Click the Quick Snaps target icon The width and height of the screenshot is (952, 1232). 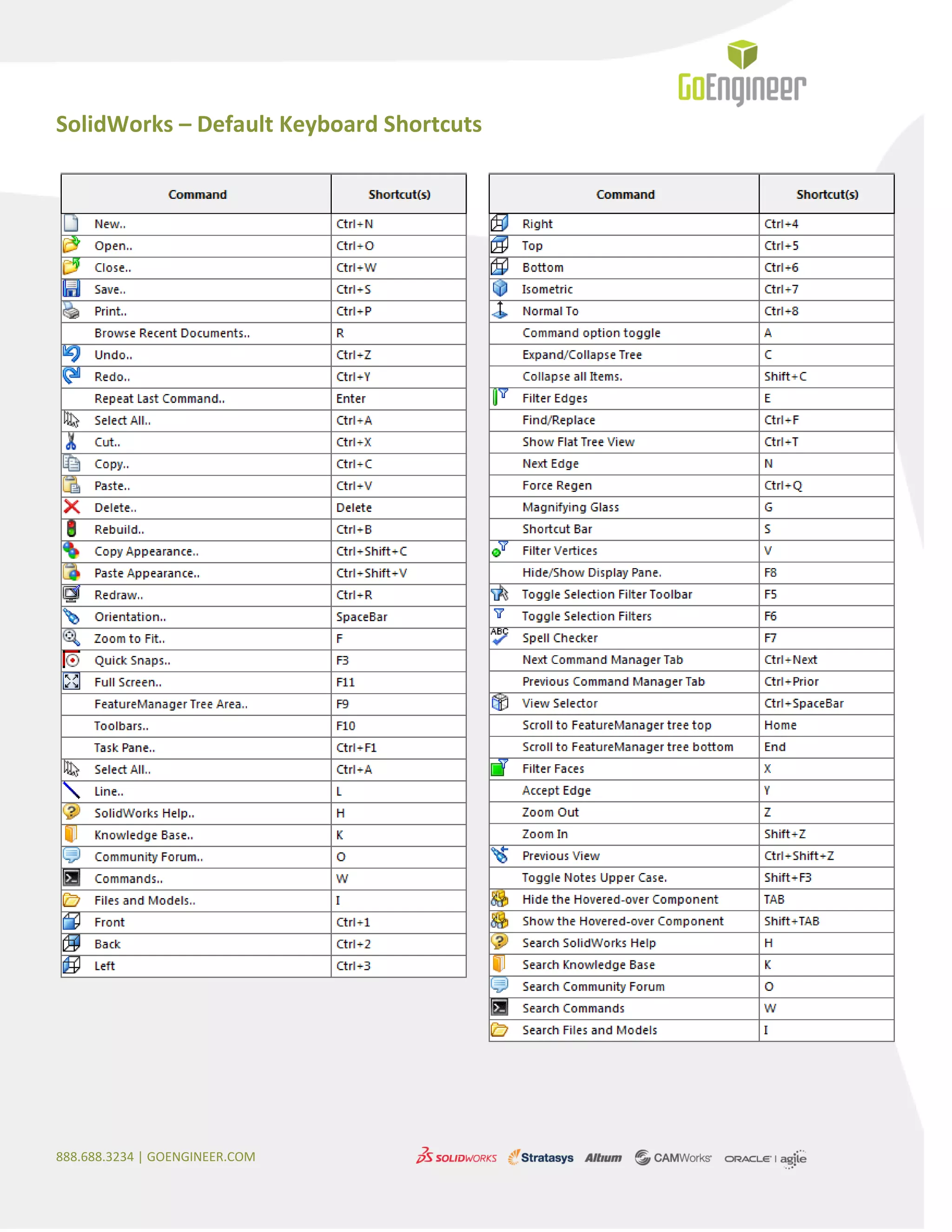point(72,660)
